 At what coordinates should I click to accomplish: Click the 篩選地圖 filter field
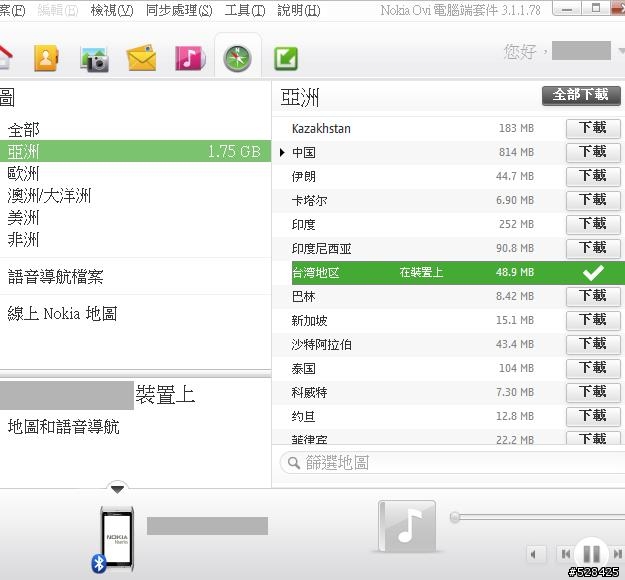coord(452,463)
